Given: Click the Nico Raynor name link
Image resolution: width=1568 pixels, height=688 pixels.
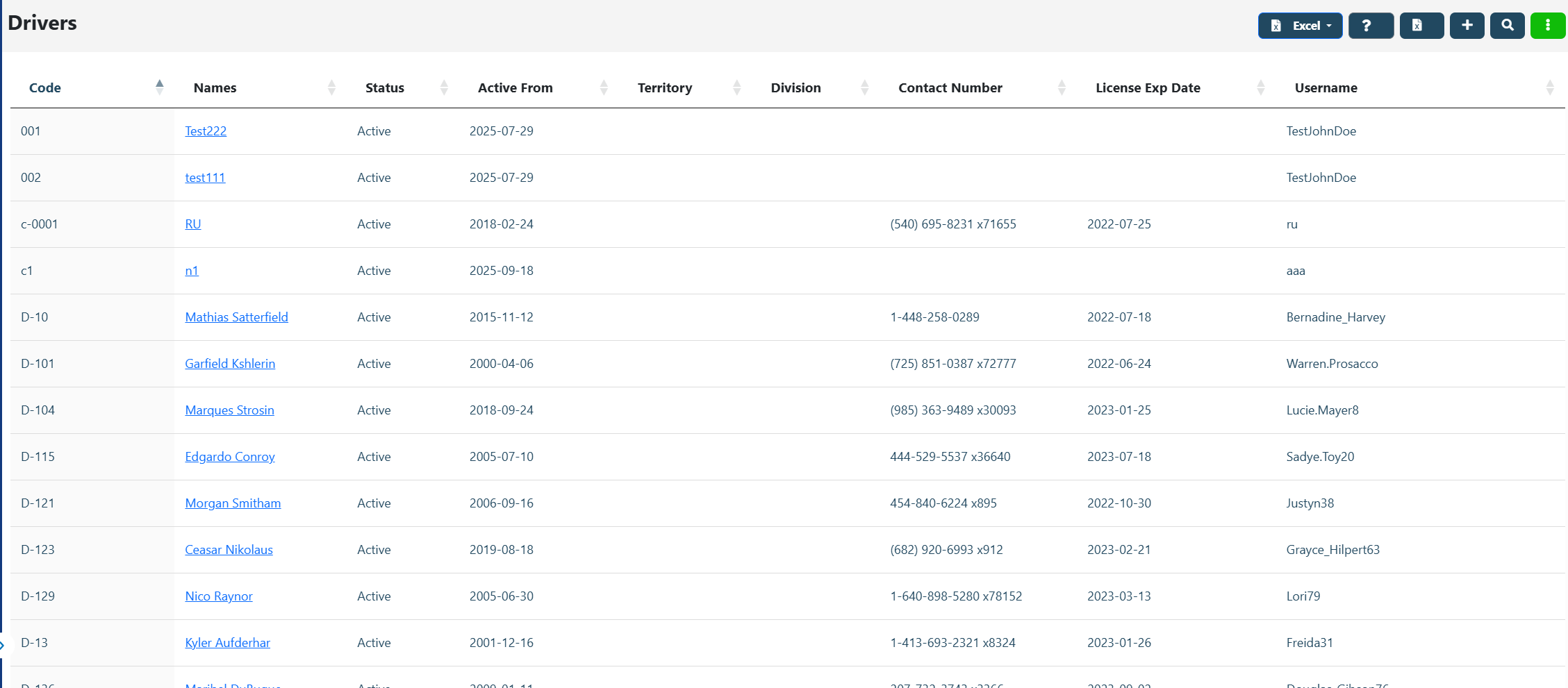Looking at the screenshot, I should click(x=219, y=596).
